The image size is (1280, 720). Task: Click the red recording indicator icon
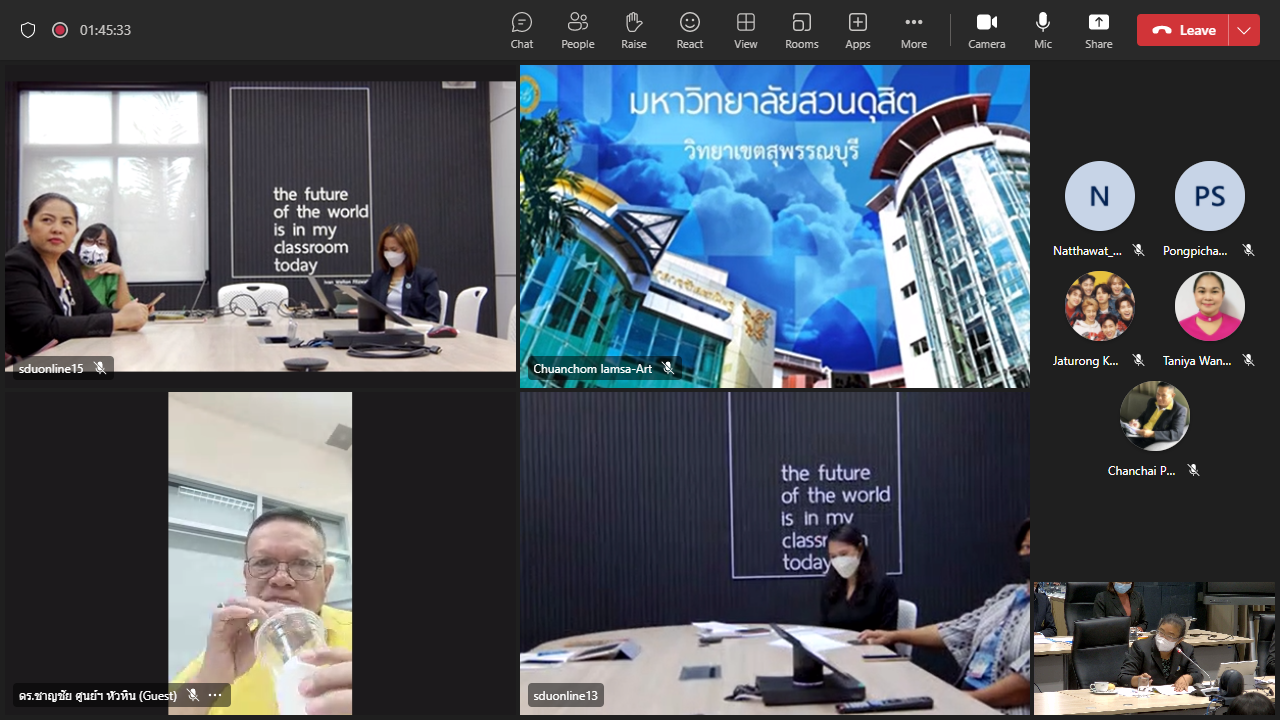coord(60,30)
